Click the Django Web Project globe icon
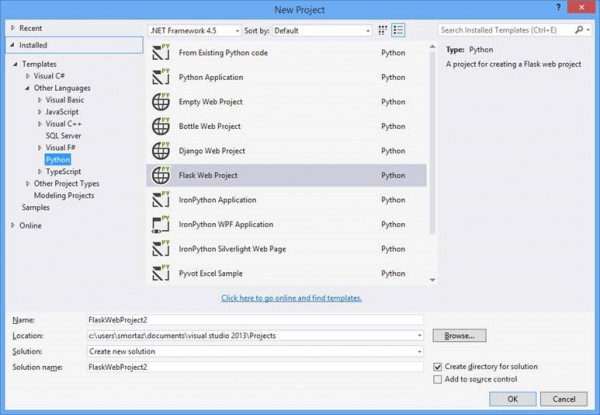 coord(161,150)
